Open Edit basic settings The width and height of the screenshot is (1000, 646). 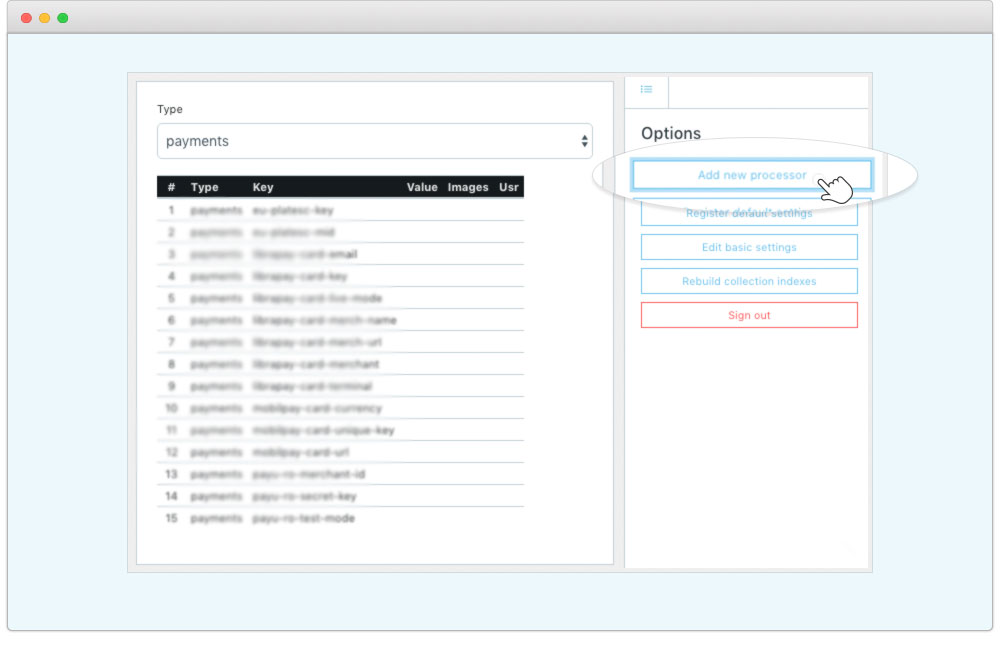pyautogui.click(x=749, y=247)
